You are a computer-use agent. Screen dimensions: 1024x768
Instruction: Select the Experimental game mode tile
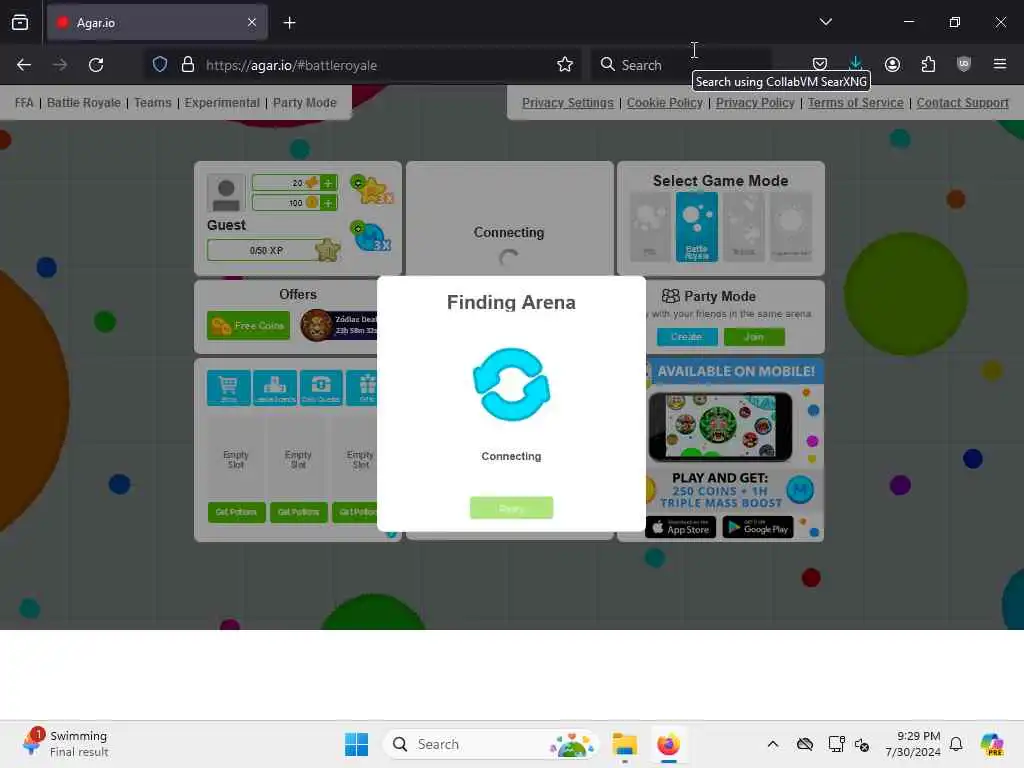[791, 227]
